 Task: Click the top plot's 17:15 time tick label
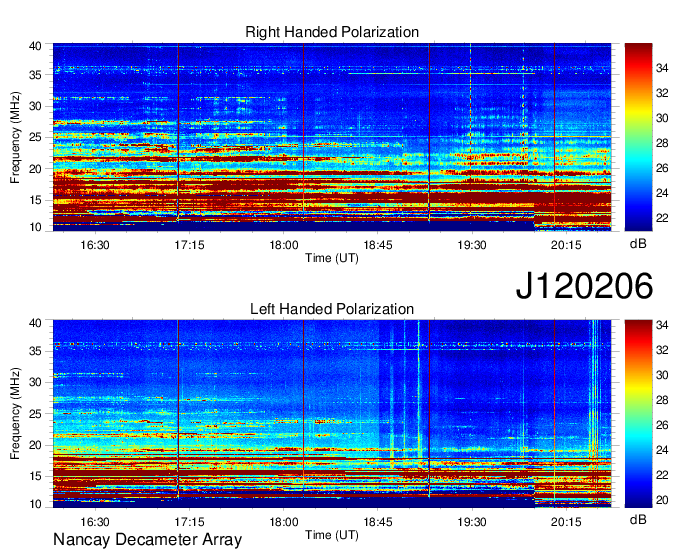189,245
